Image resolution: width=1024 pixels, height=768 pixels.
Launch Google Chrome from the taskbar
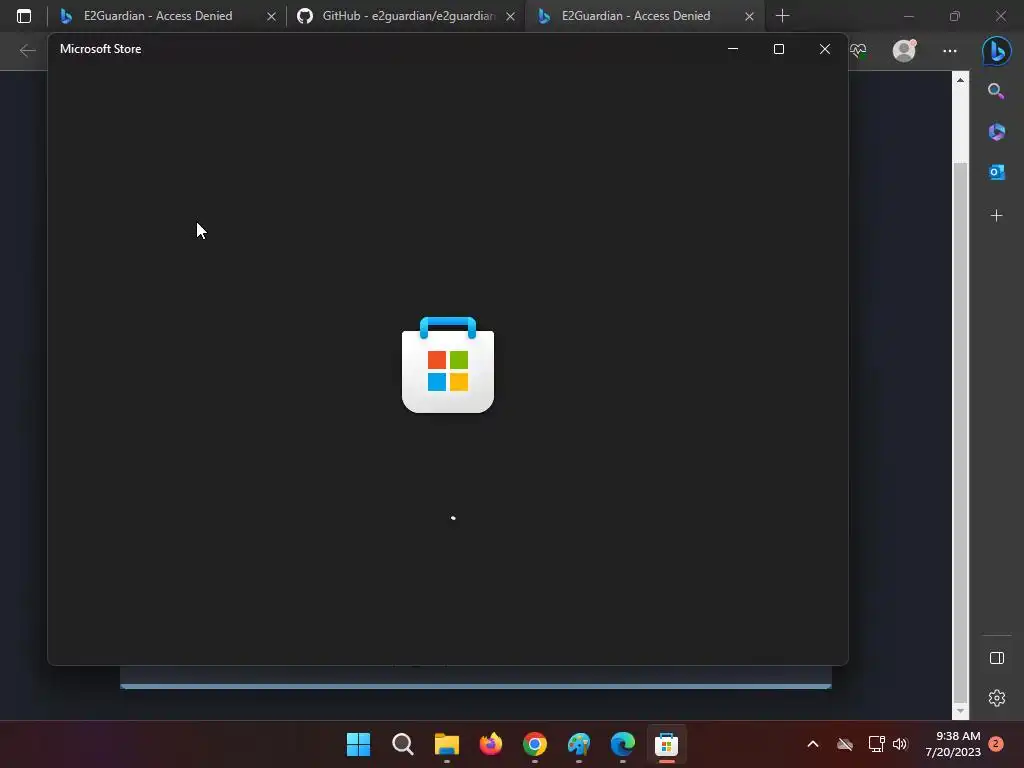coord(535,744)
